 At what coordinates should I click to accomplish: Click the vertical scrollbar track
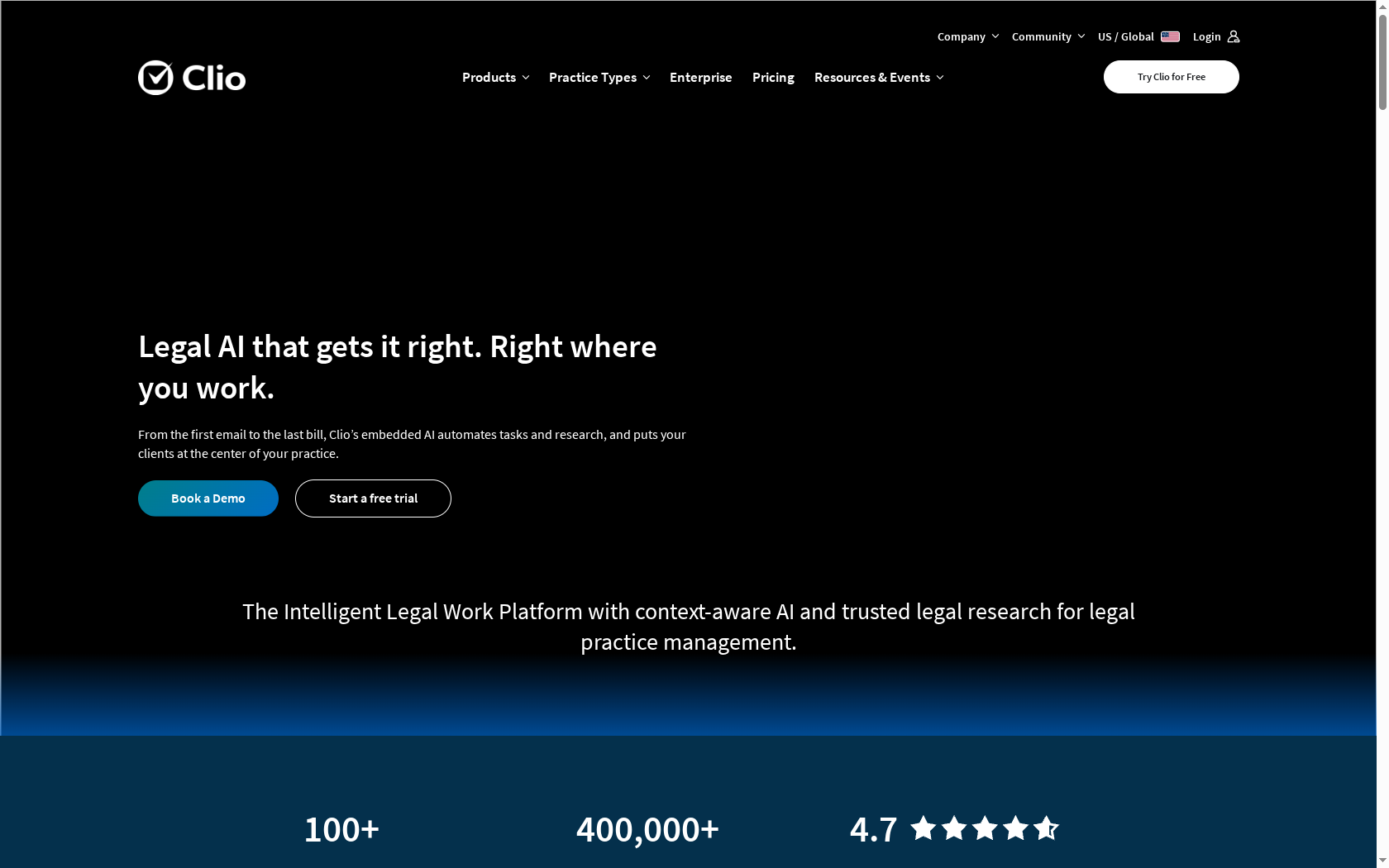(x=1382, y=413)
